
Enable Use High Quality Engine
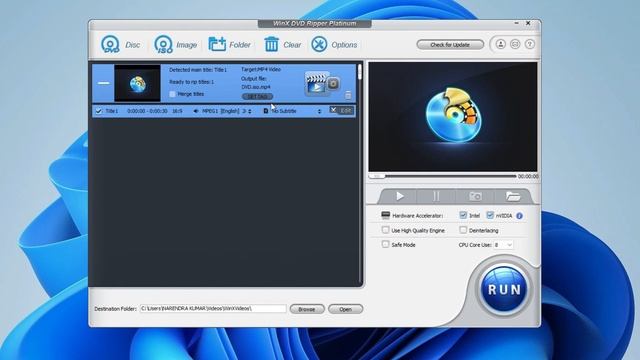385,230
